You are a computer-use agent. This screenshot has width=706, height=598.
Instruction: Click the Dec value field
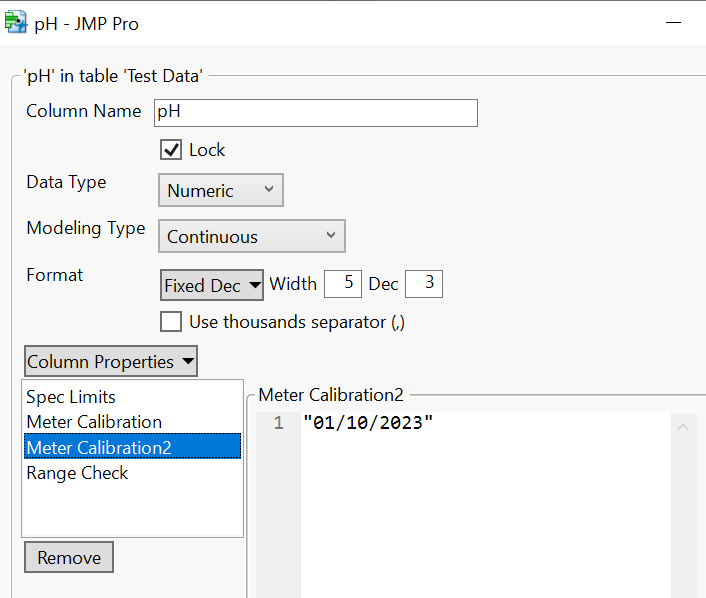pos(423,284)
